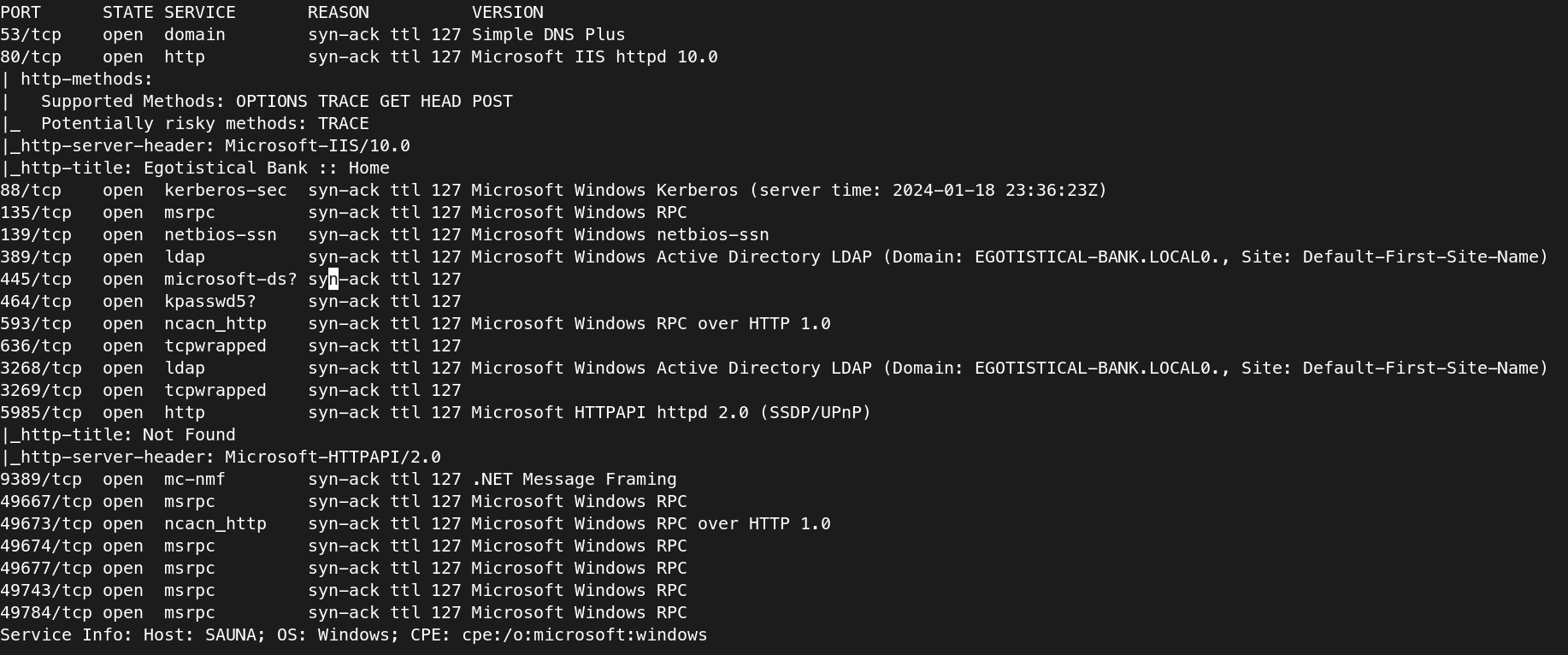Viewport: 1568px width, 655px height.
Task: Click the 'mc-nmf' service name
Action: 195,480
